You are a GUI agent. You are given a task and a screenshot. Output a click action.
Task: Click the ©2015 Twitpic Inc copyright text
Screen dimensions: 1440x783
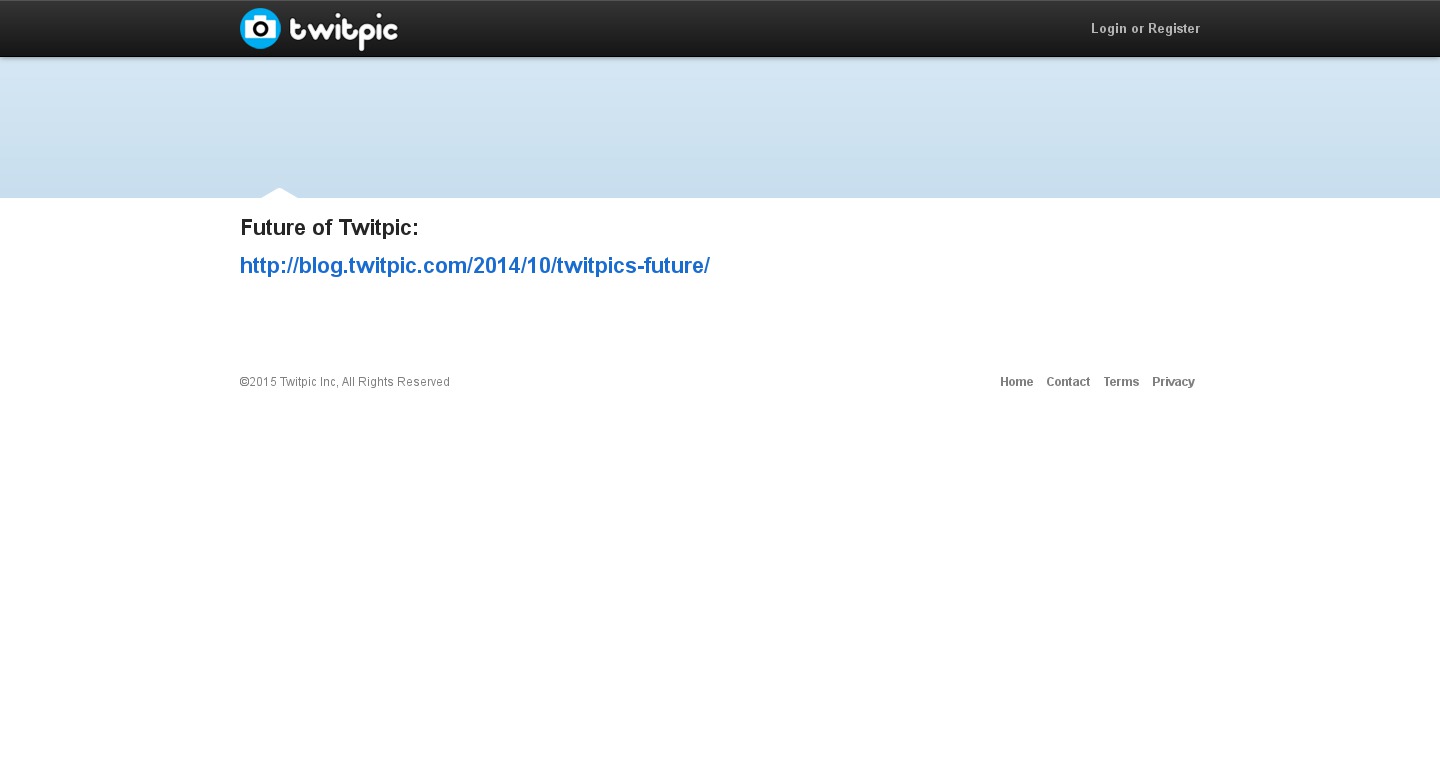(300, 382)
